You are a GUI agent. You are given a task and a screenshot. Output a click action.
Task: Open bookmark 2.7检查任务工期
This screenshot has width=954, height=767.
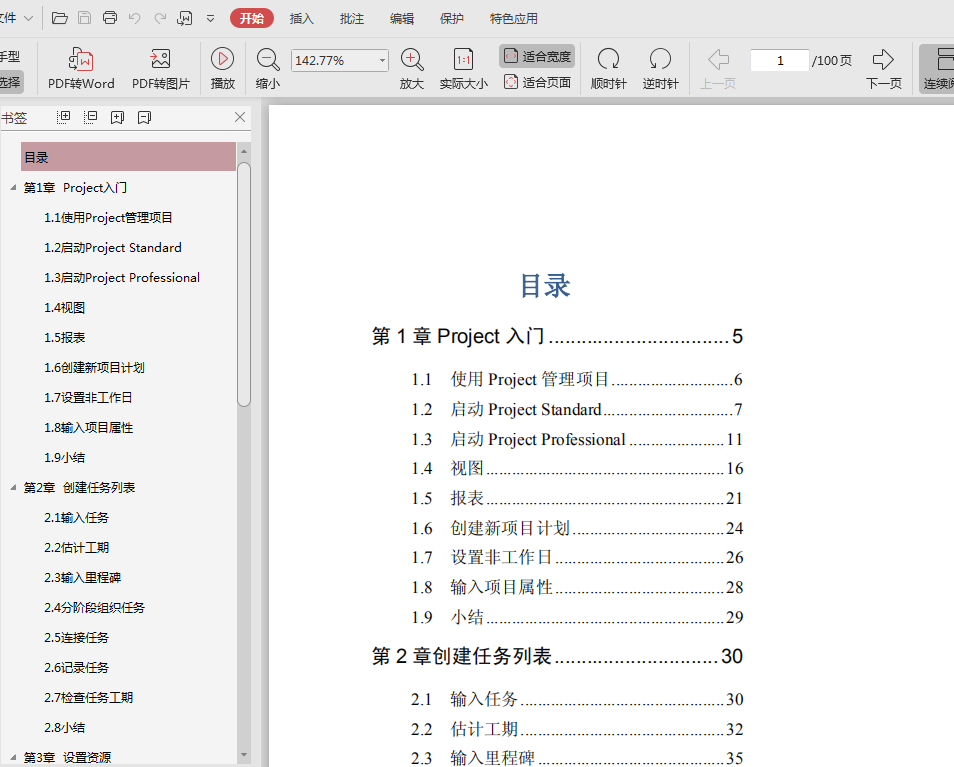pyautogui.click(x=88, y=697)
